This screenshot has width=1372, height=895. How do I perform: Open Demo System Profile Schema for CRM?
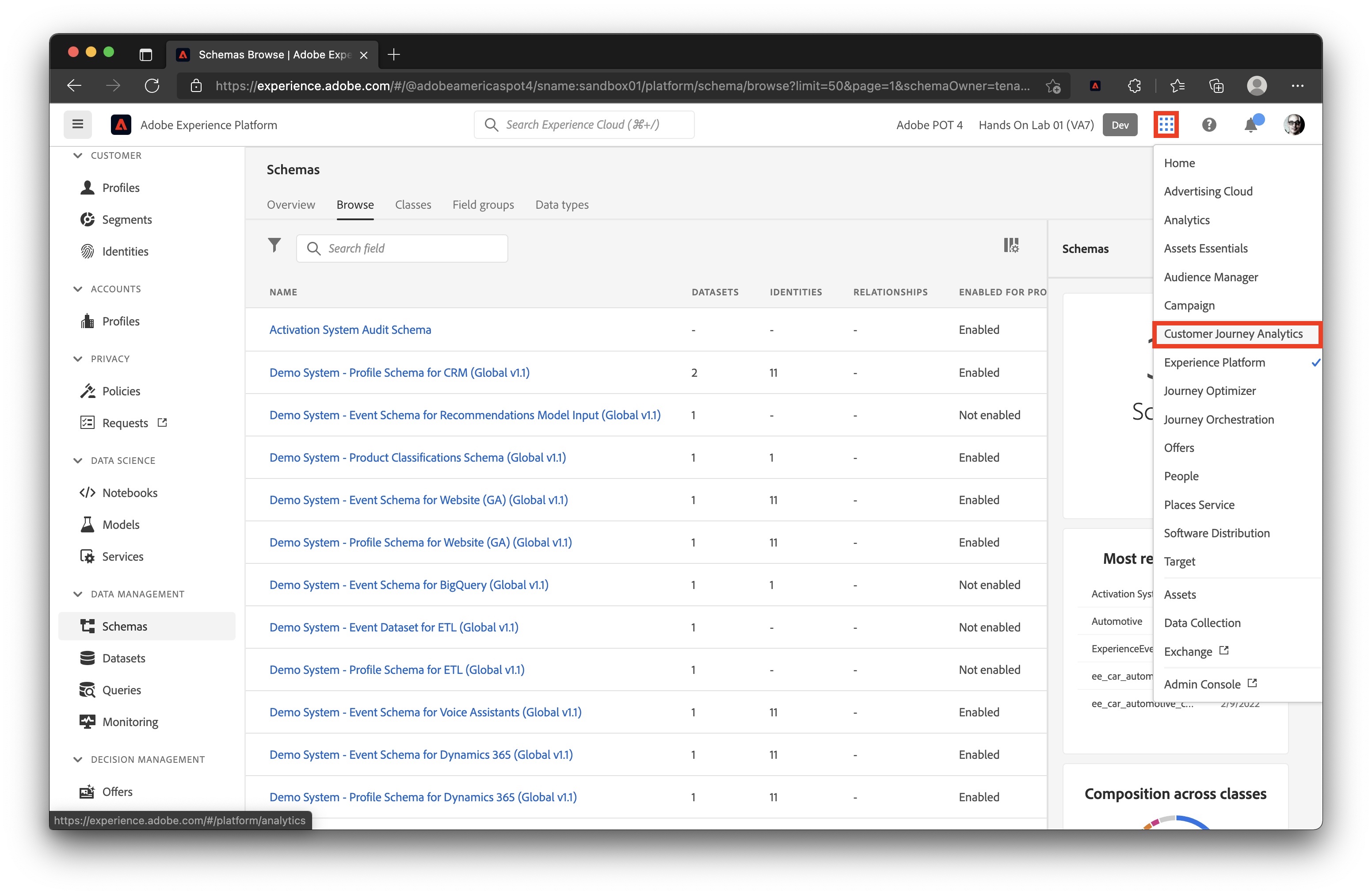tap(399, 372)
